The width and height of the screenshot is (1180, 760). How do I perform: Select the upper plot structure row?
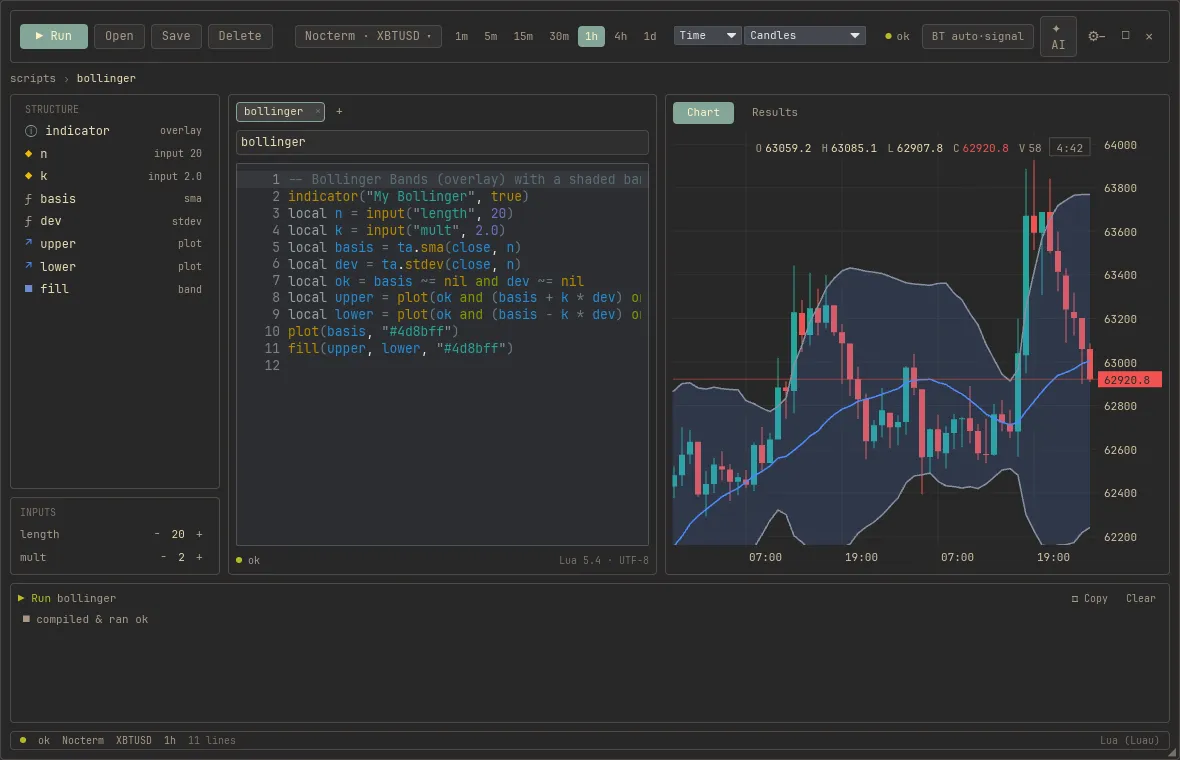[x=114, y=244]
